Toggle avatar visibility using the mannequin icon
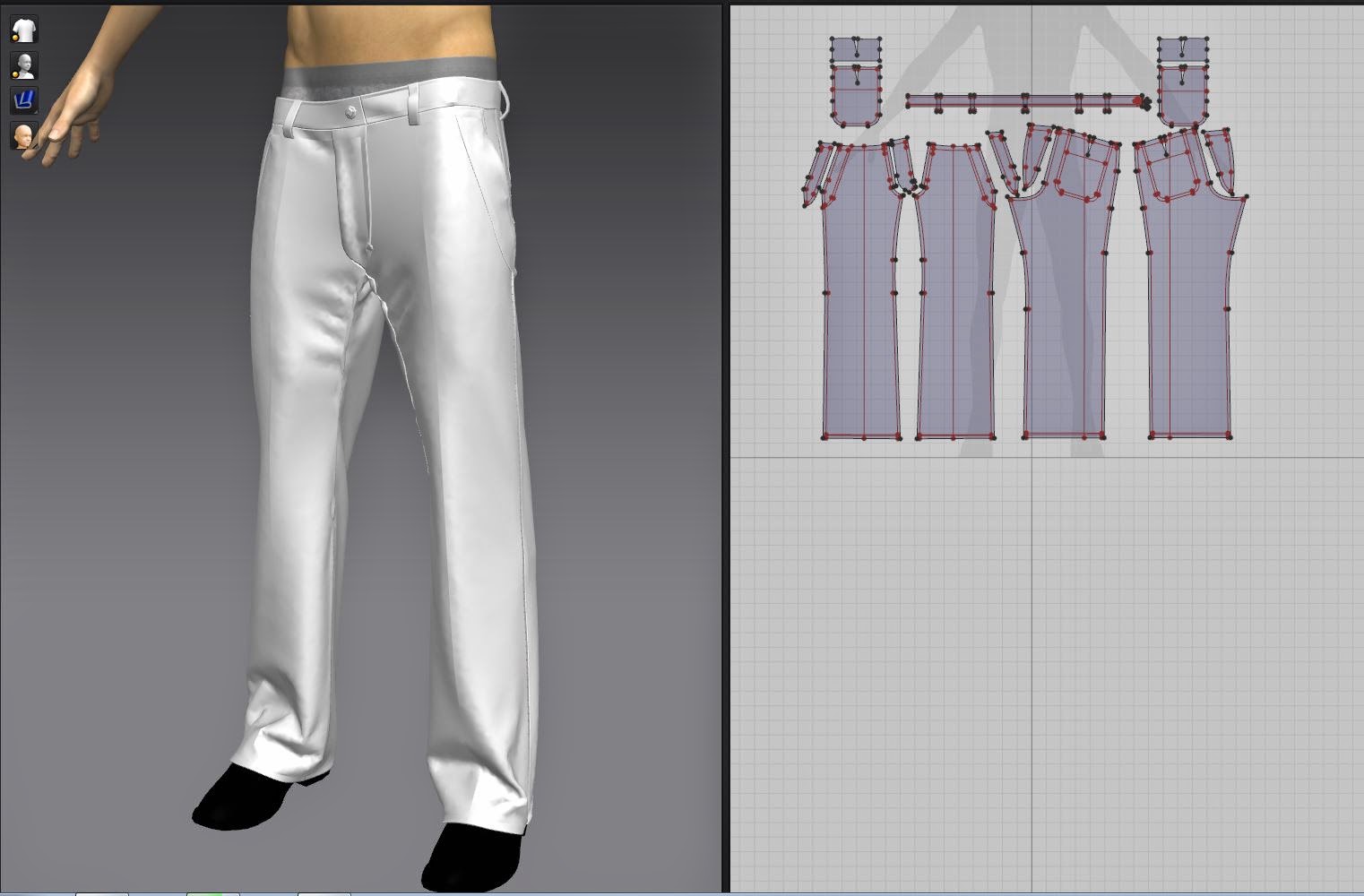This screenshot has height=896, width=1364. click(23, 65)
